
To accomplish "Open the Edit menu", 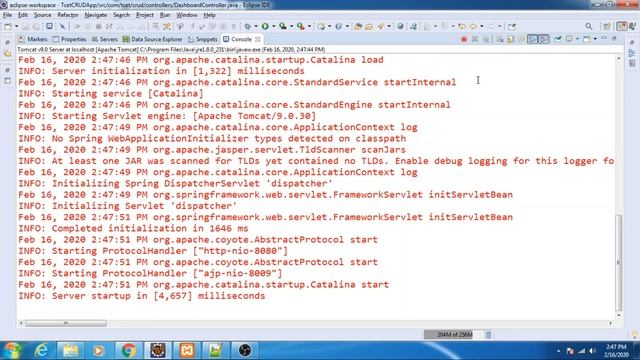I will tap(23, 15).
